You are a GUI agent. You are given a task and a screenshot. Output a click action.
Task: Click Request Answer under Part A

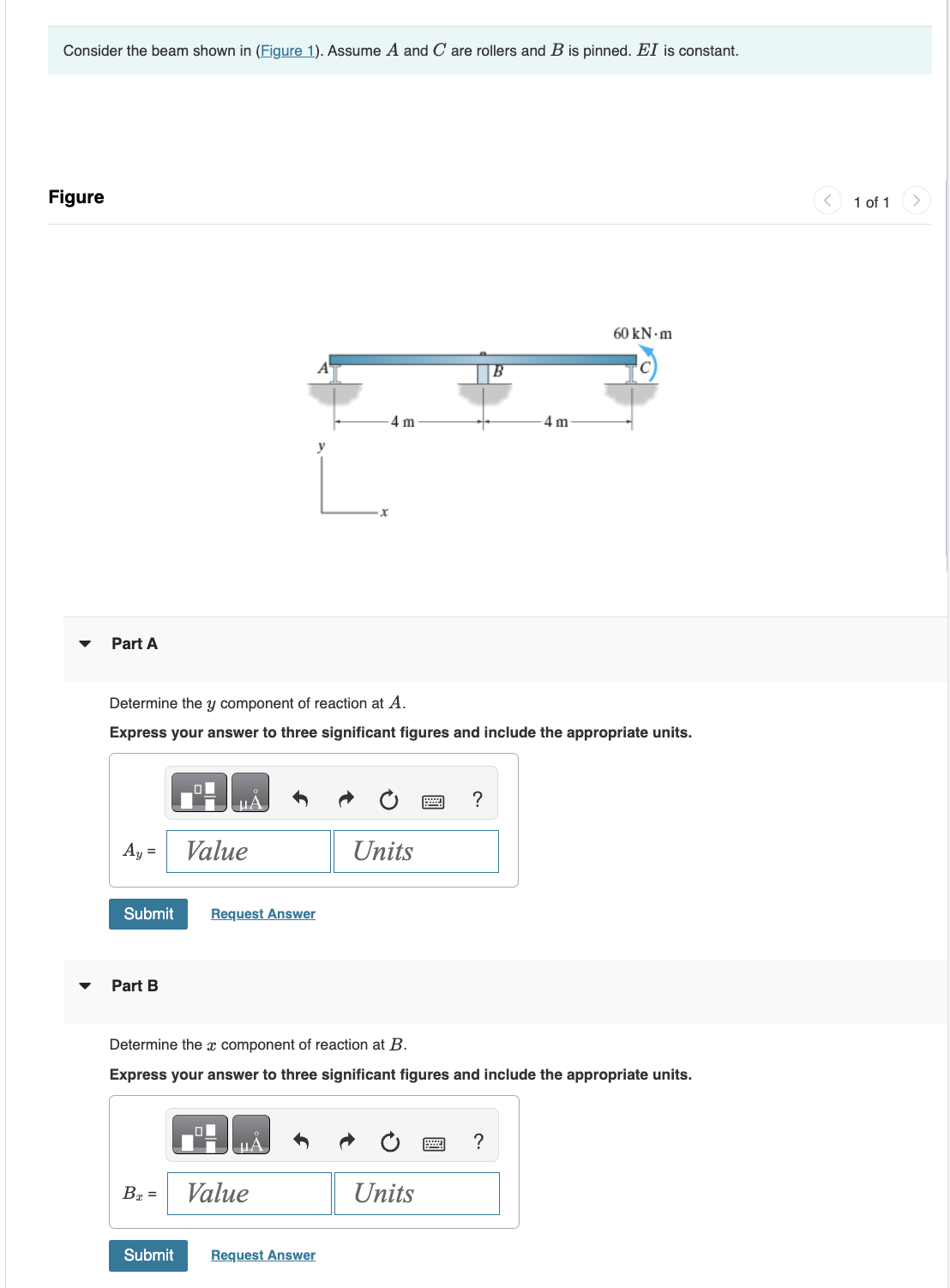(262, 913)
